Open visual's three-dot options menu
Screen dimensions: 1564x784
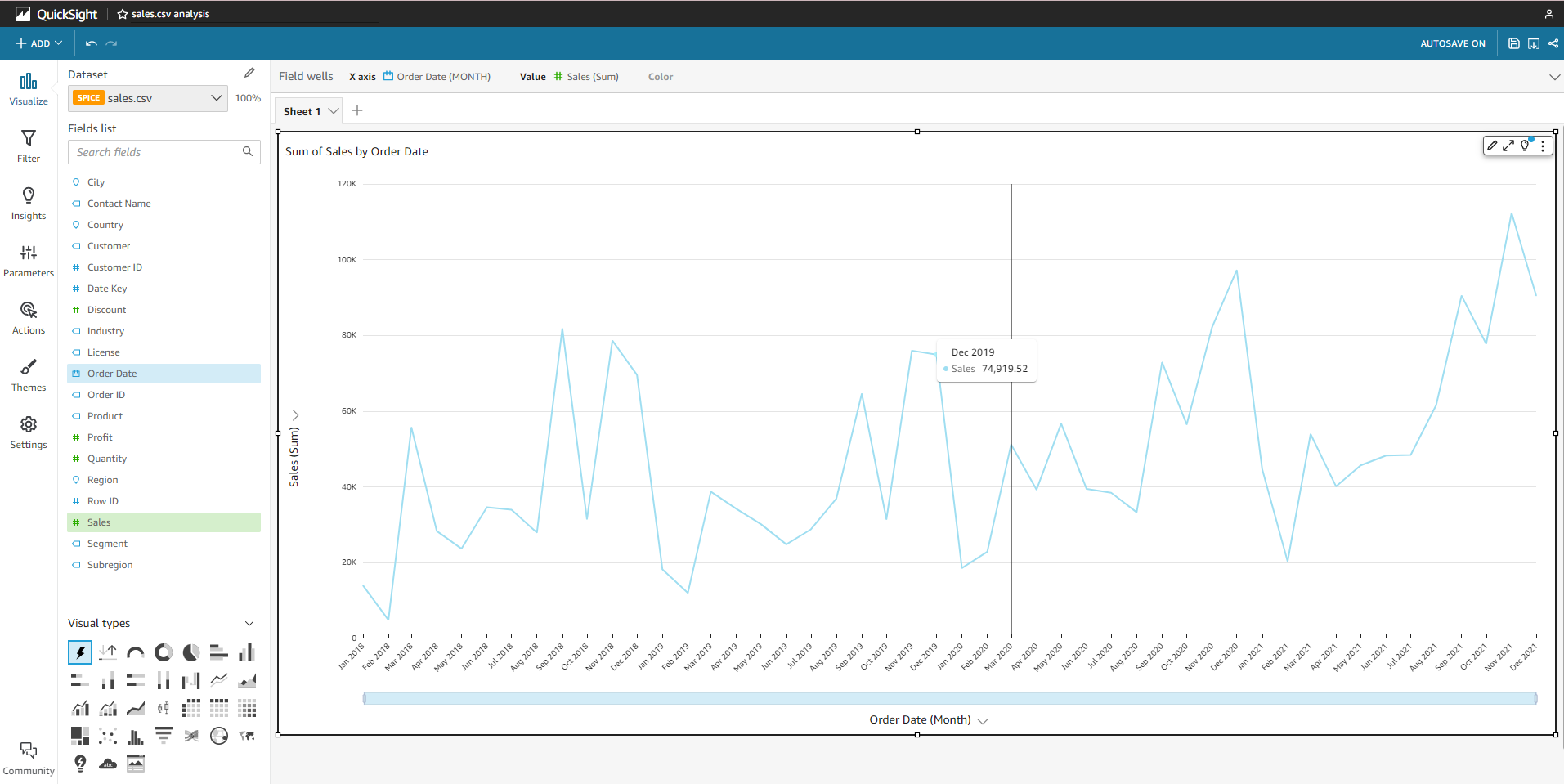pyautogui.click(x=1543, y=146)
